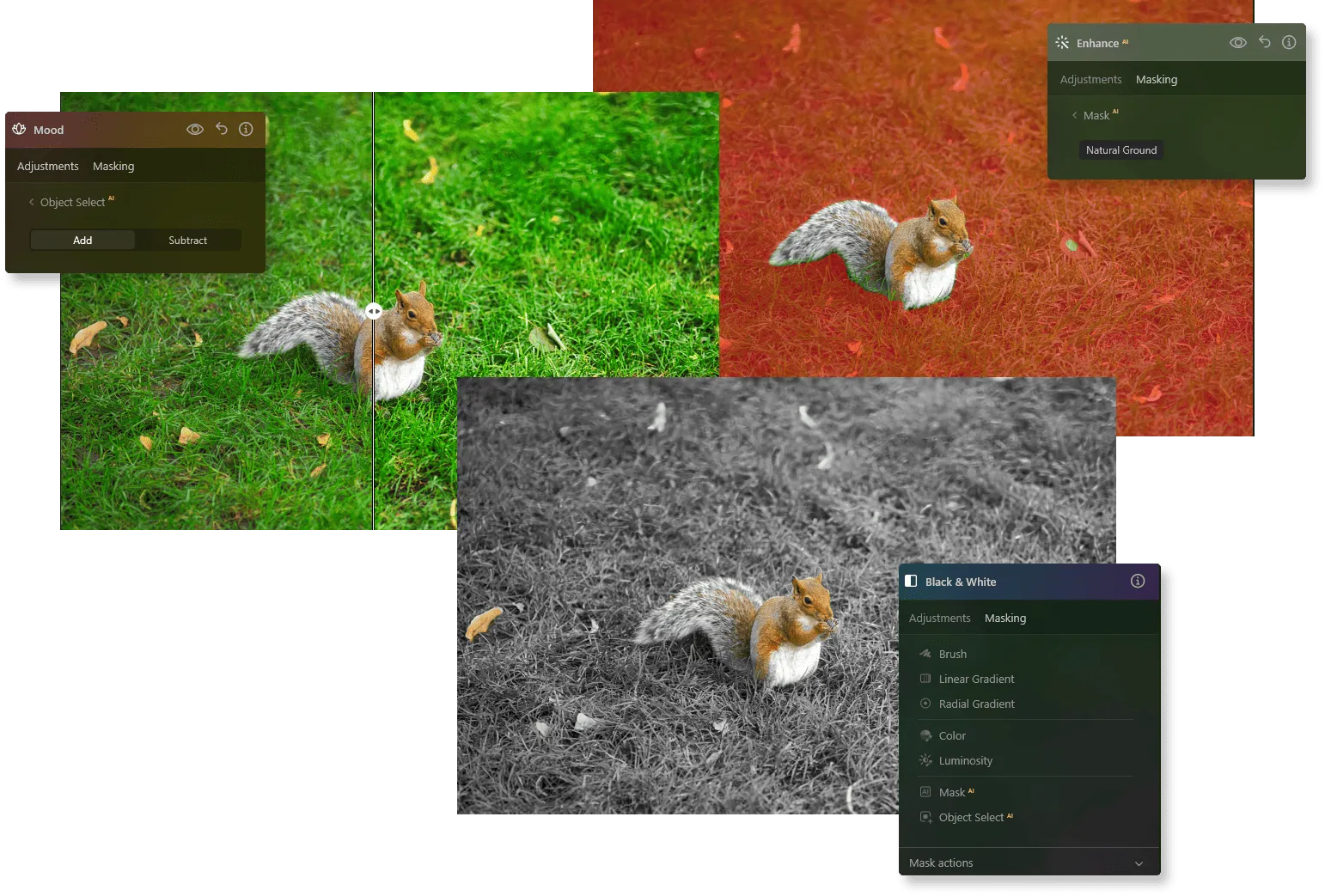The image size is (1325, 896).
Task: Switch to the Adjustments tab in Mood panel
Action: click(x=47, y=166)
